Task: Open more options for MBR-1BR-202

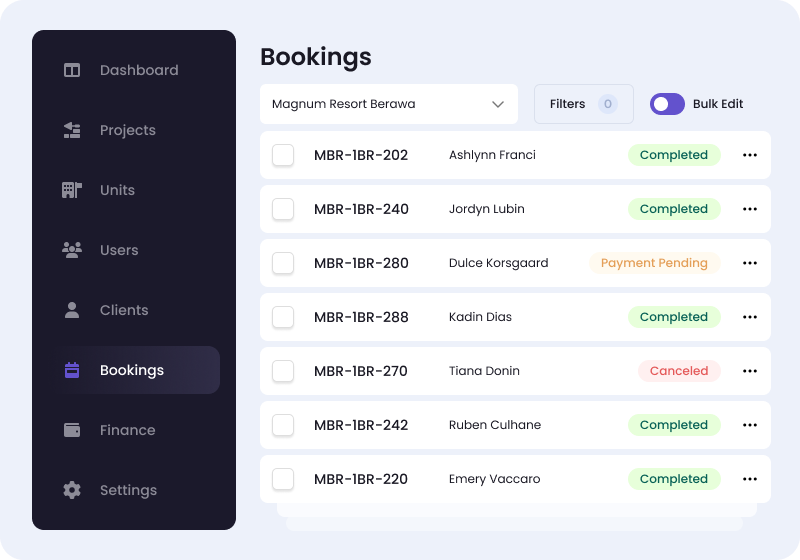Action: coord(749,155)
